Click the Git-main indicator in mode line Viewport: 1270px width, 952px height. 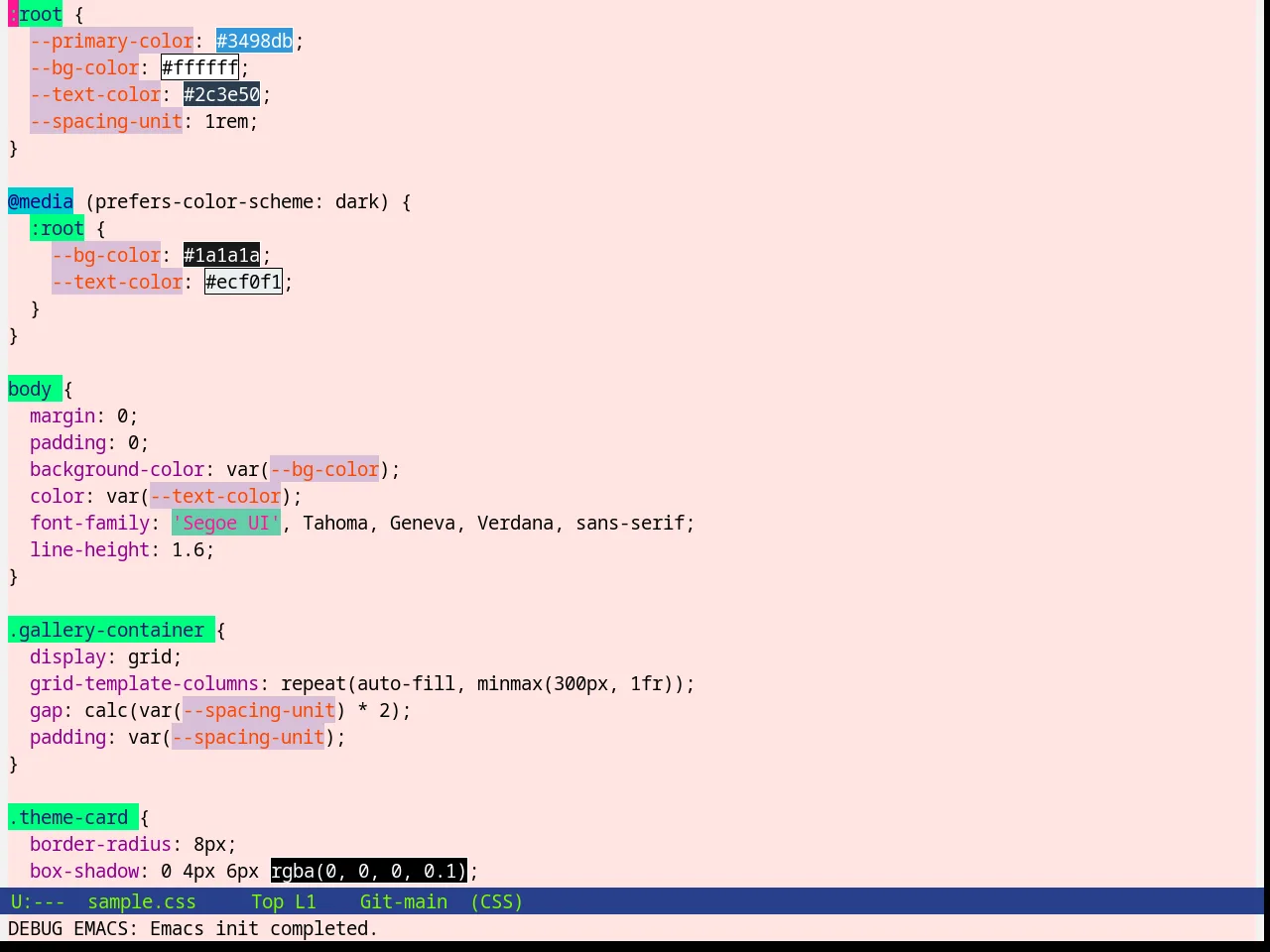(403, 901)
